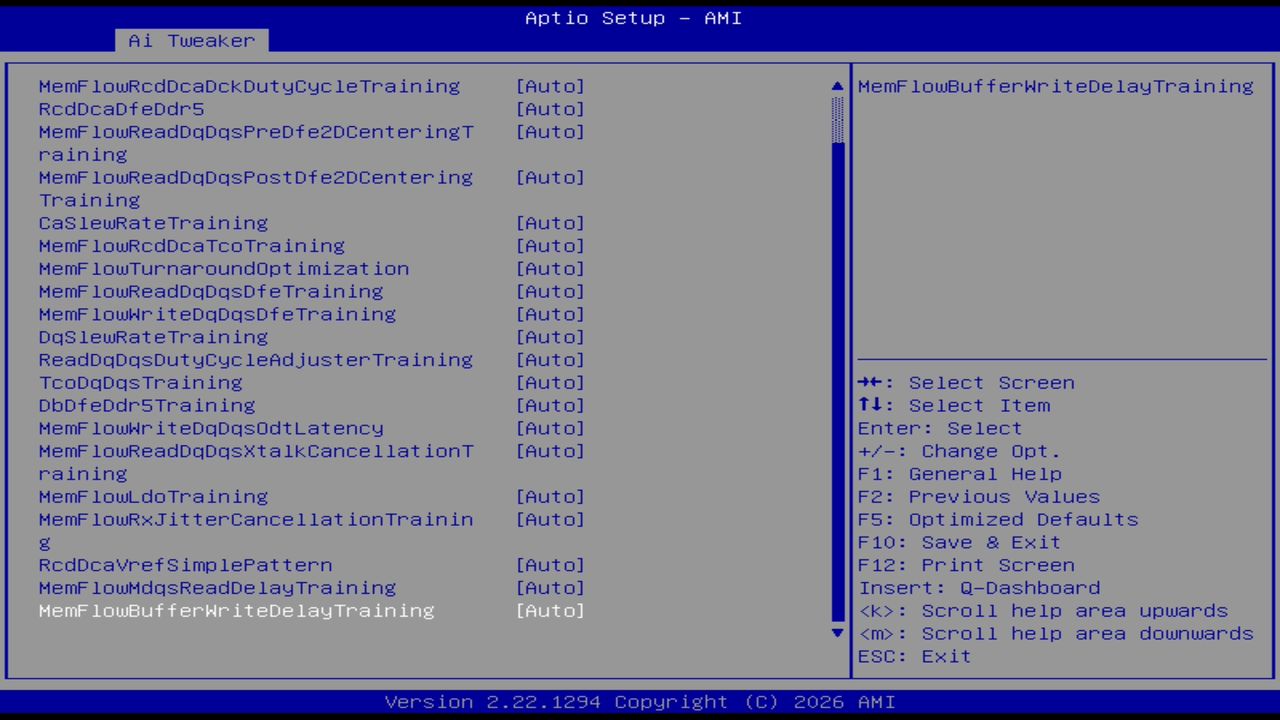Select MemFlowWriteDqDqsDfeTraining setting
This screenshot has height=720, width=1280.
216,314
